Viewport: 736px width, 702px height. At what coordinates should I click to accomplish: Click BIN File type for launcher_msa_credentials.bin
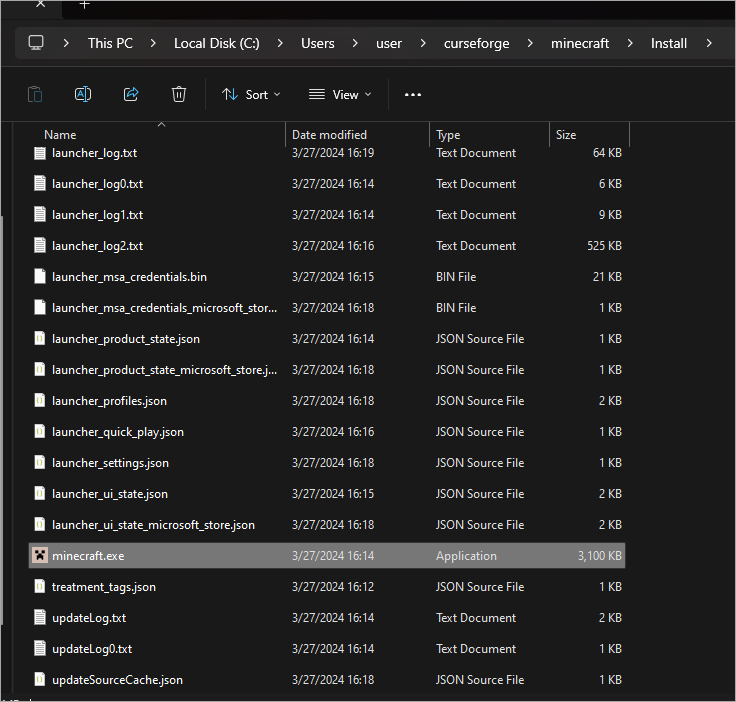point(456,277)
